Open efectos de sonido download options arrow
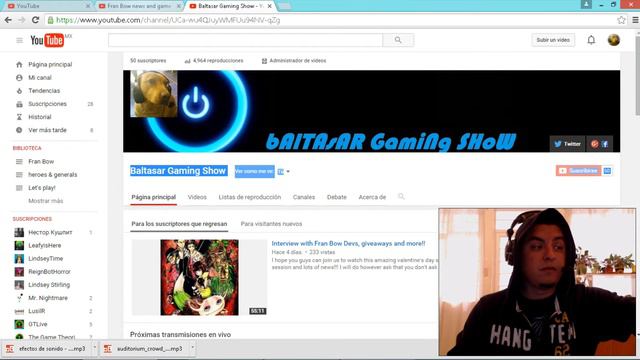Viewport: 640px width, 360px height. (x=95, y=348)
